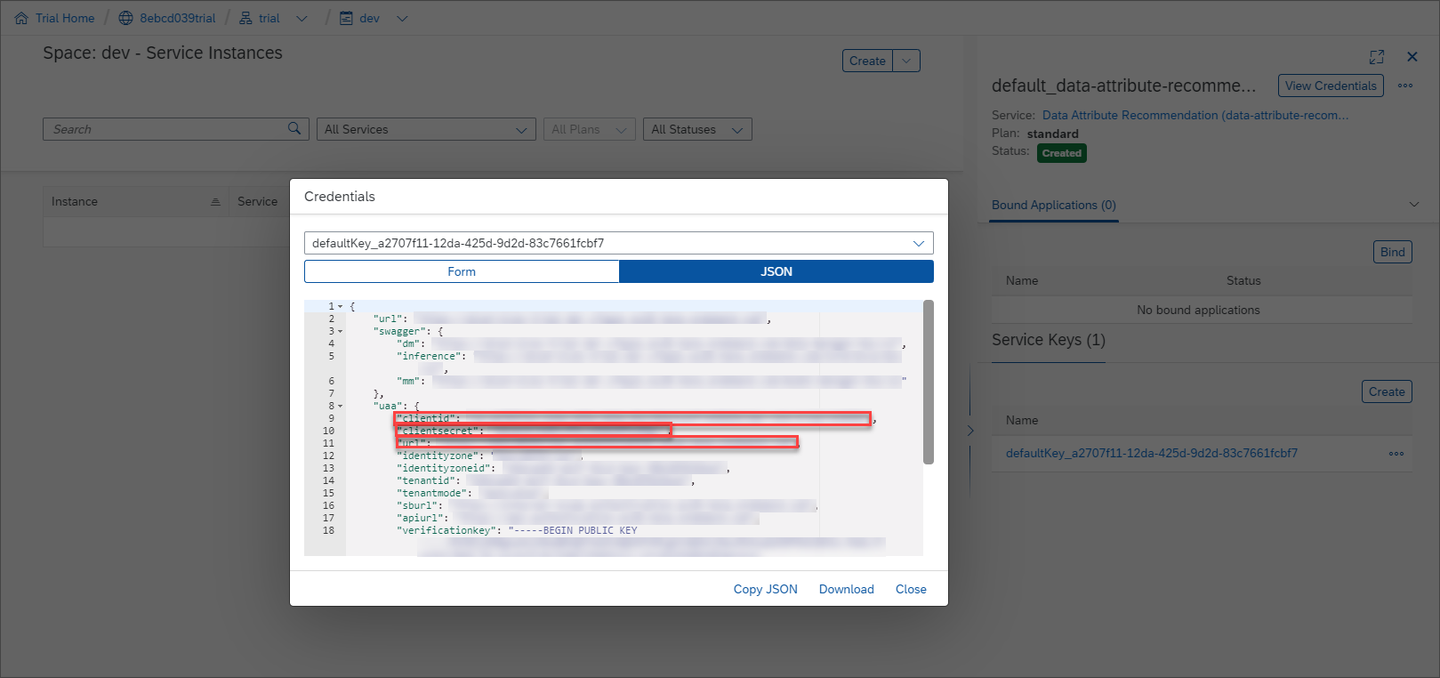This screenshot has height=678, width=1440.
Task: Click the main Create instance button
Action: coord(867,61)
